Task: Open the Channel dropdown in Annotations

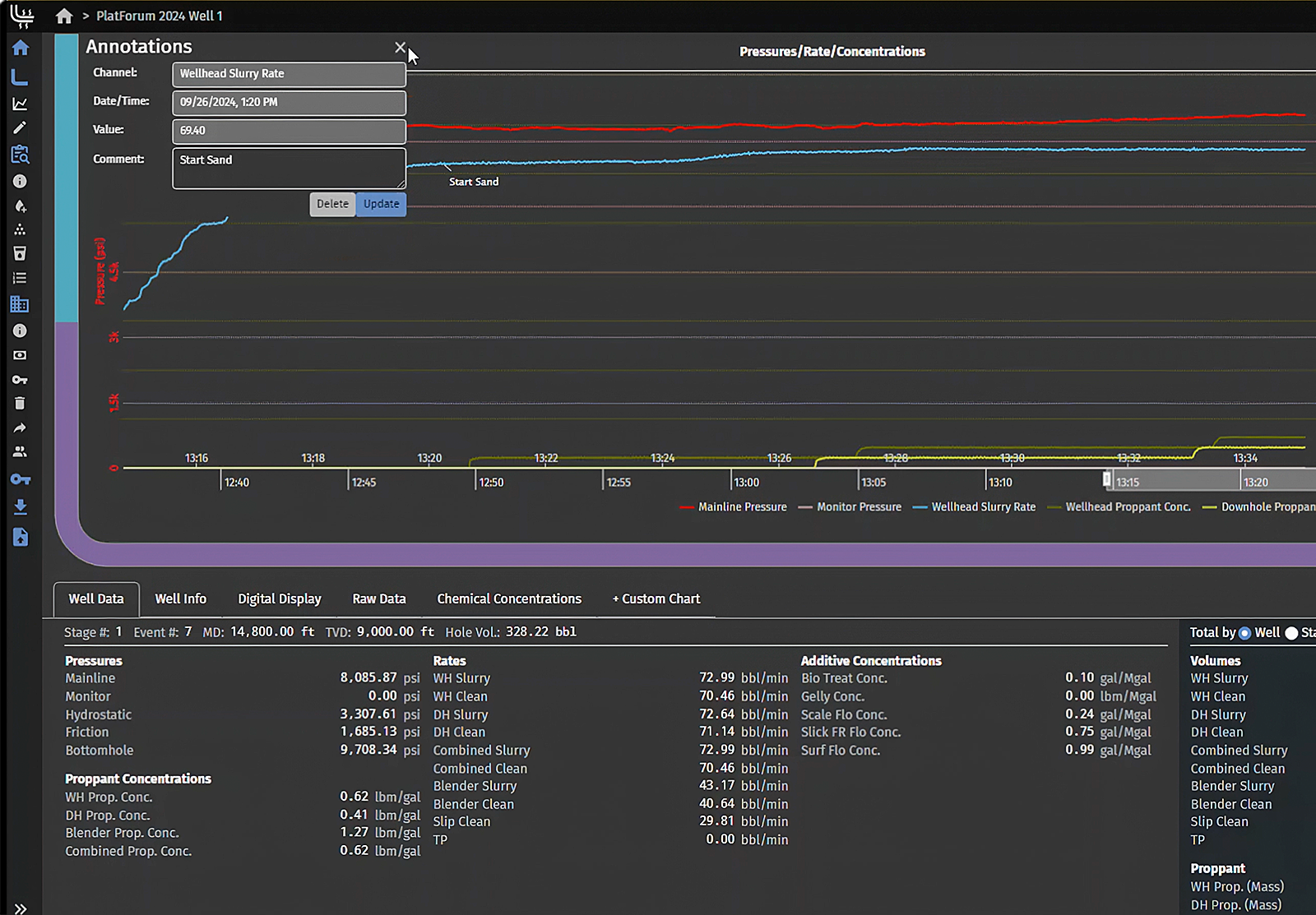Action: 289,74
